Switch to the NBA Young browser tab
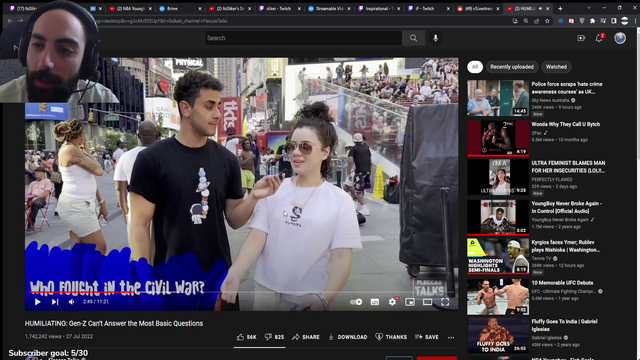640x360 pixels. click(x=130, y=8)
